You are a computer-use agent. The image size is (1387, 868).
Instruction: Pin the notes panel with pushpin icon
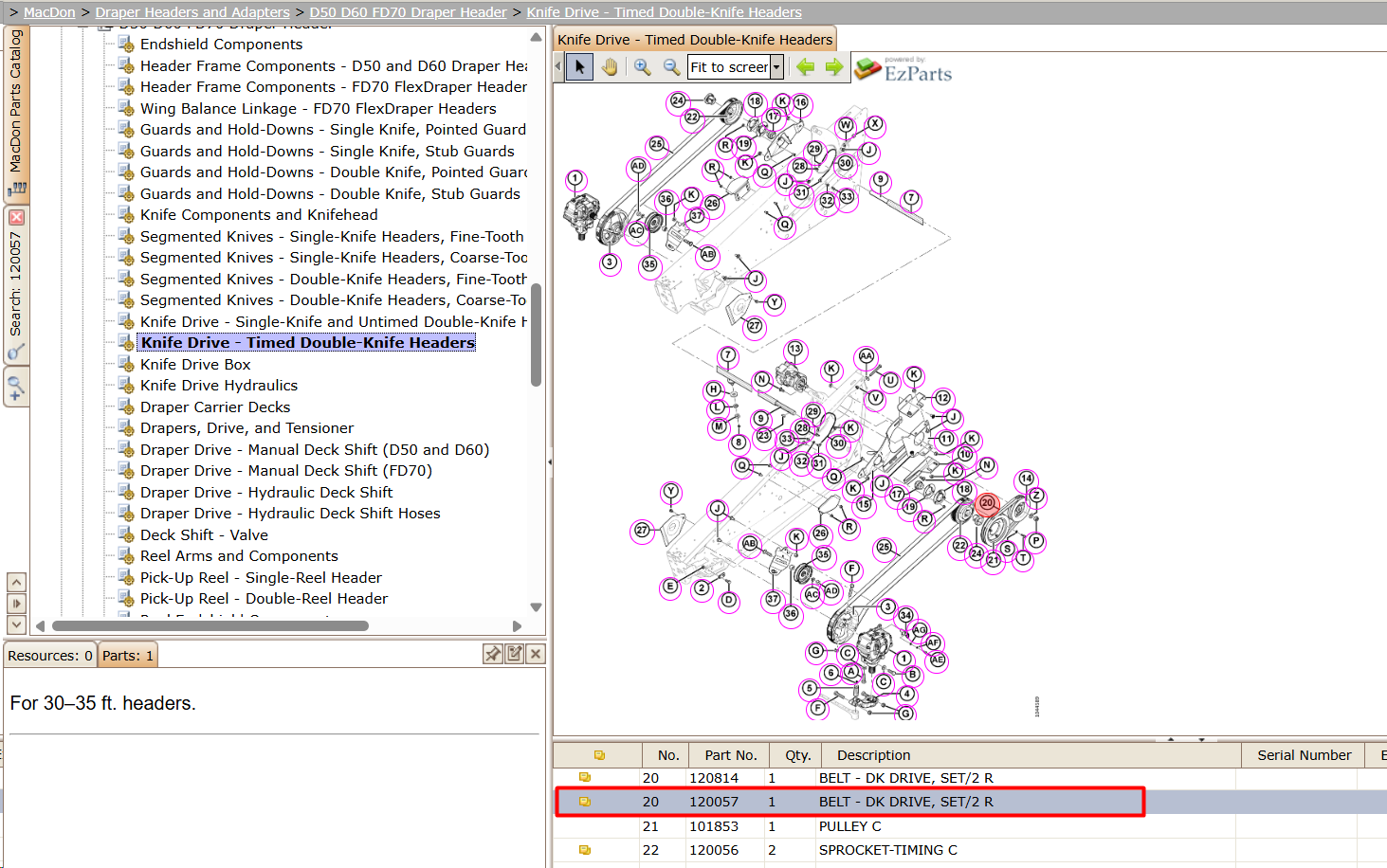pos(493,654)
